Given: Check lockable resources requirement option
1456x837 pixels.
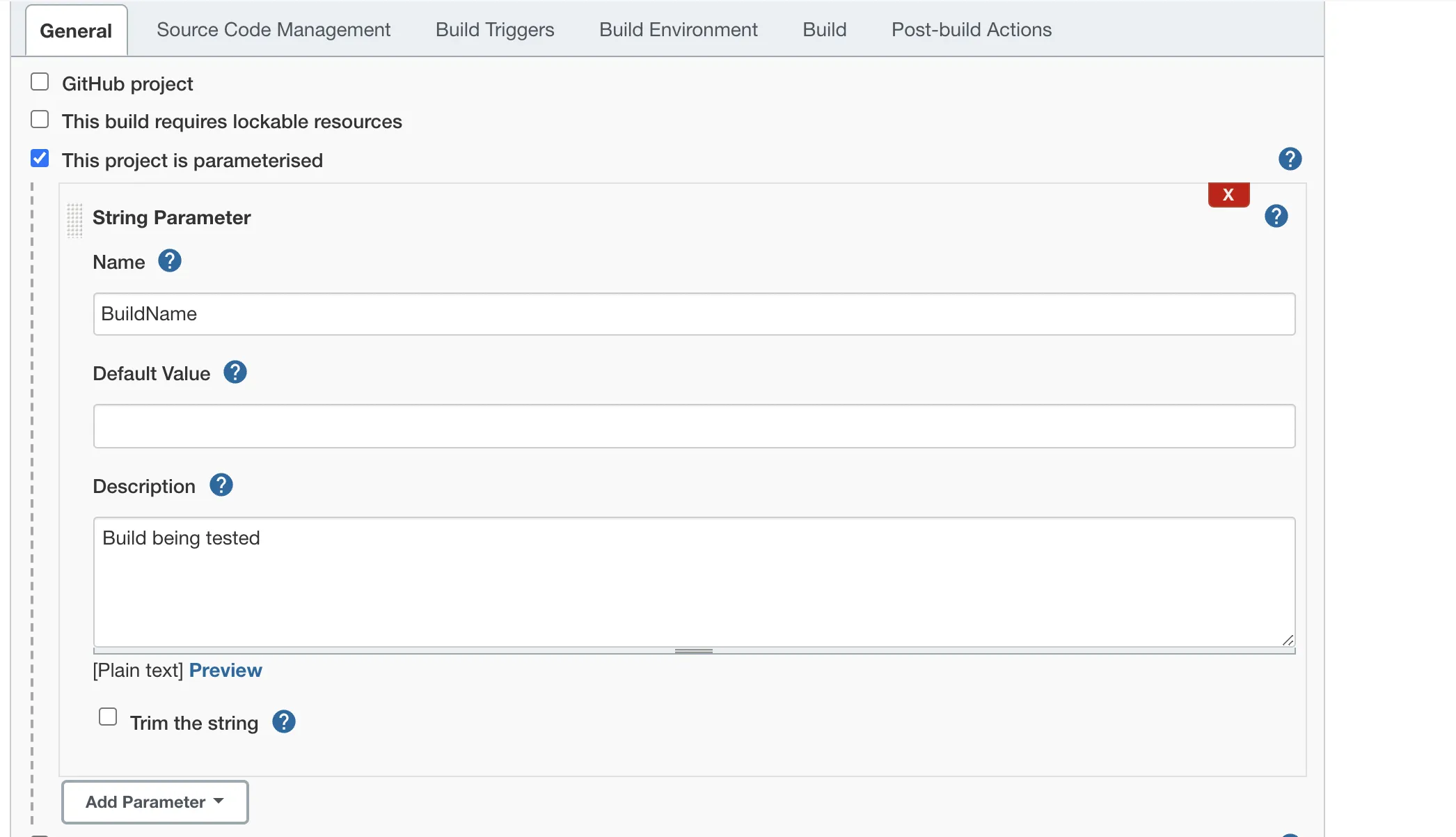Looking at the screenshot, I should 40,120.
